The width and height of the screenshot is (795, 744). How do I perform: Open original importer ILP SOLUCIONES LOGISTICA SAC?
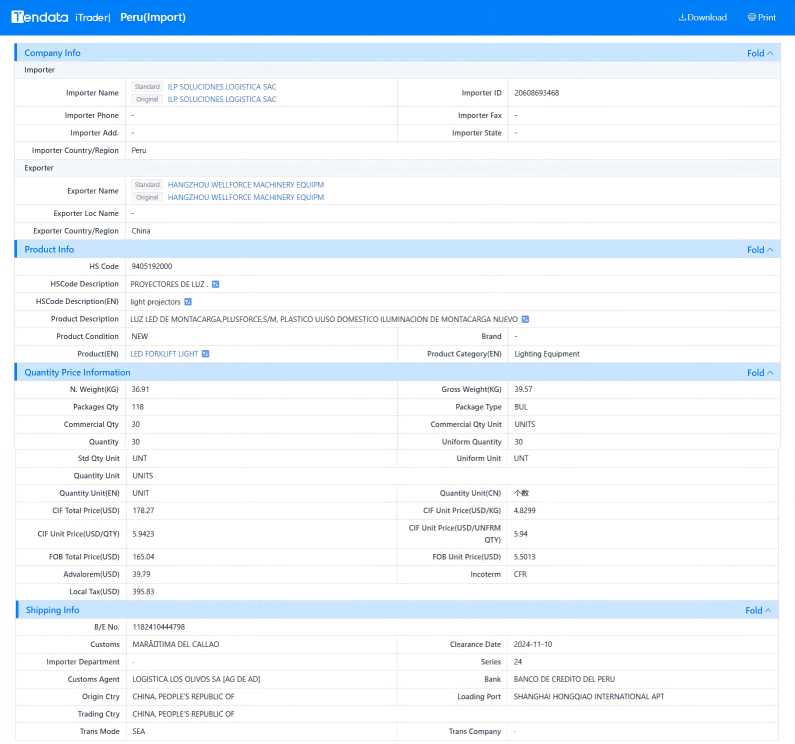pyautogui.click(x=222, y=99)
